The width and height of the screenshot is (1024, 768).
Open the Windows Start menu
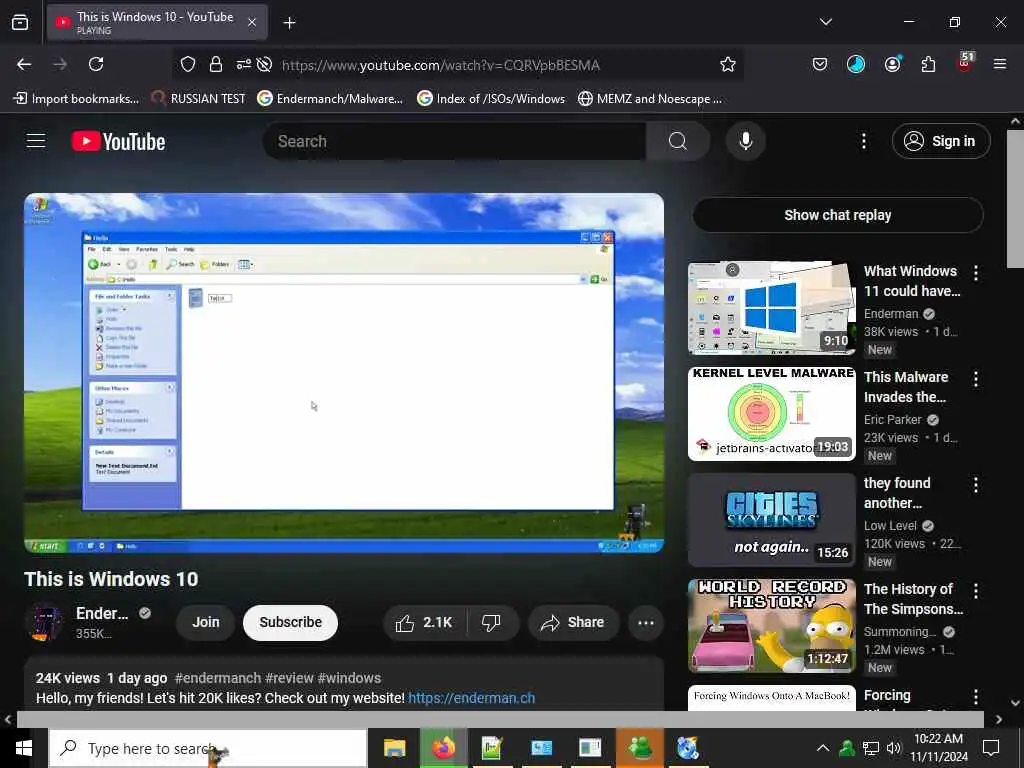(x=24, y=748)
